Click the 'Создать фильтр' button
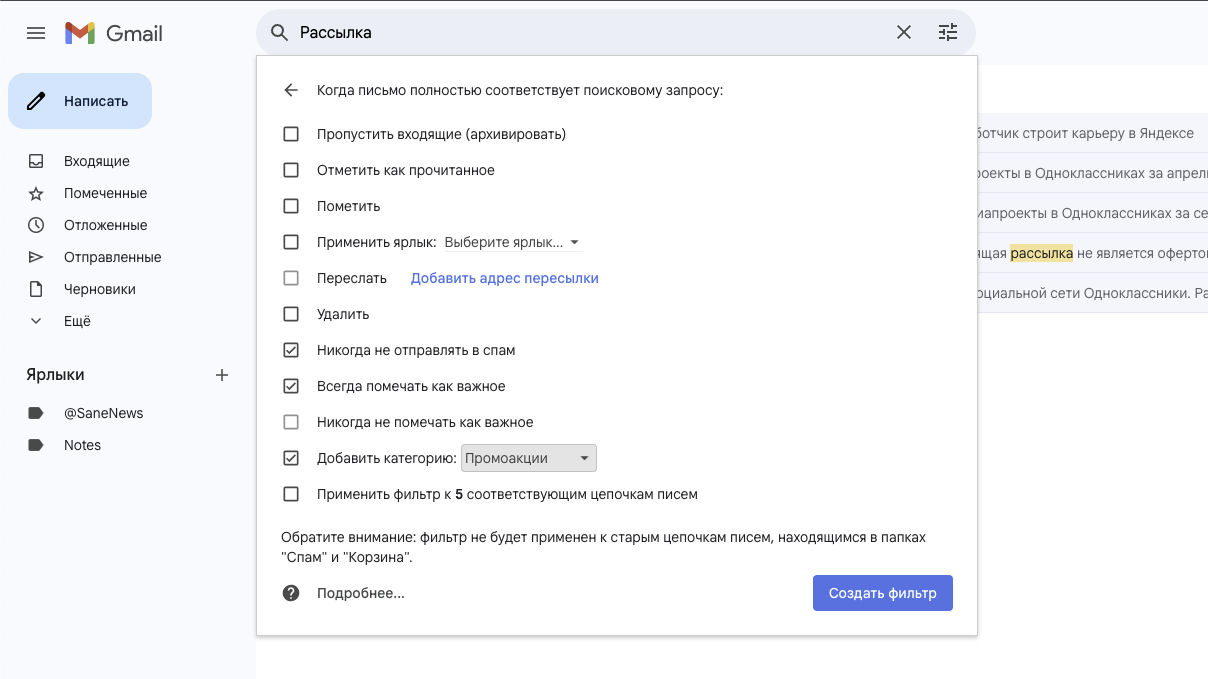Image resolution: width=1208 pixels, height=679 pixels. click(x=883, y=593)
